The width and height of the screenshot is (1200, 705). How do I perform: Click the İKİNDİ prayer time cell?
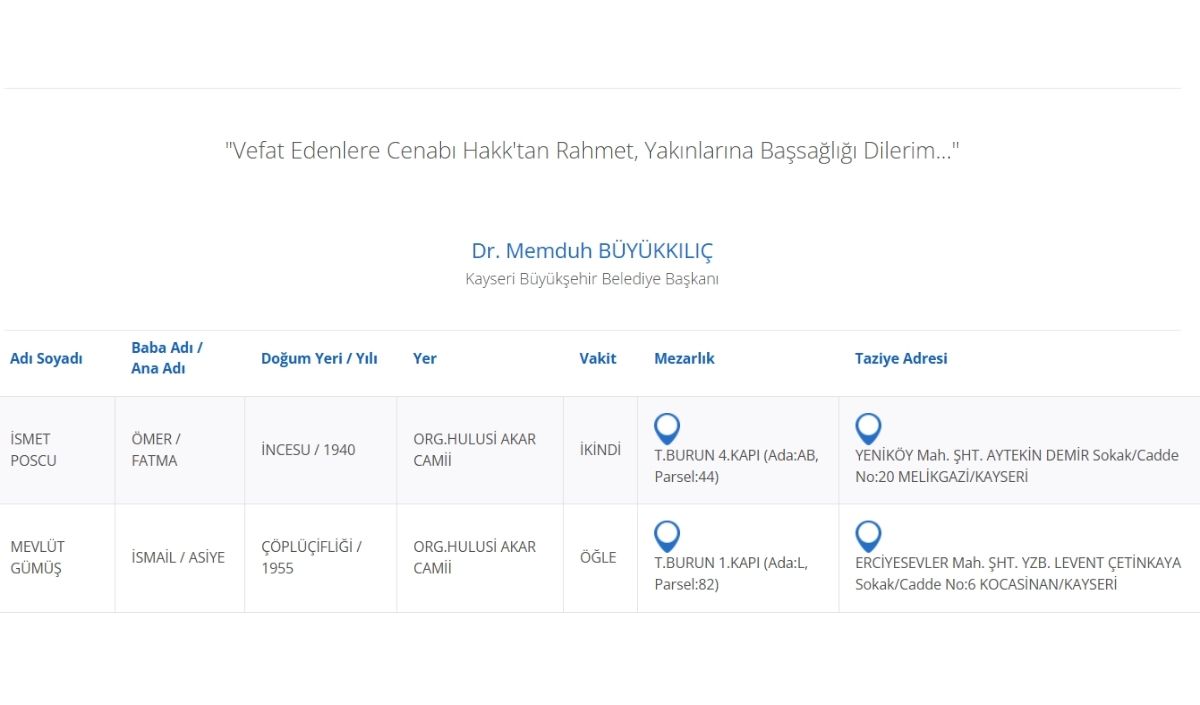pos(600,450)
